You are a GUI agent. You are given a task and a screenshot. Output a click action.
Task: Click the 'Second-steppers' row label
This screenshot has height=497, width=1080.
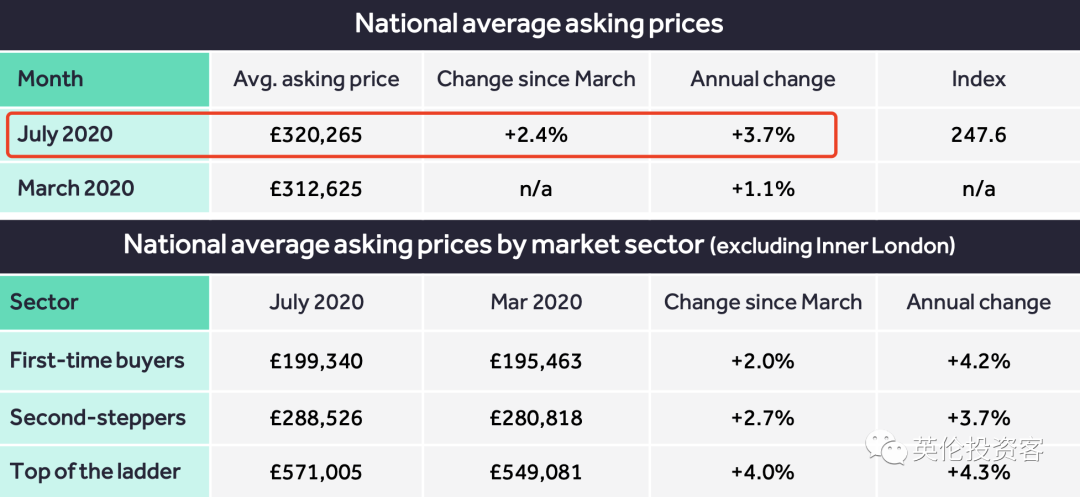point(98,417)
